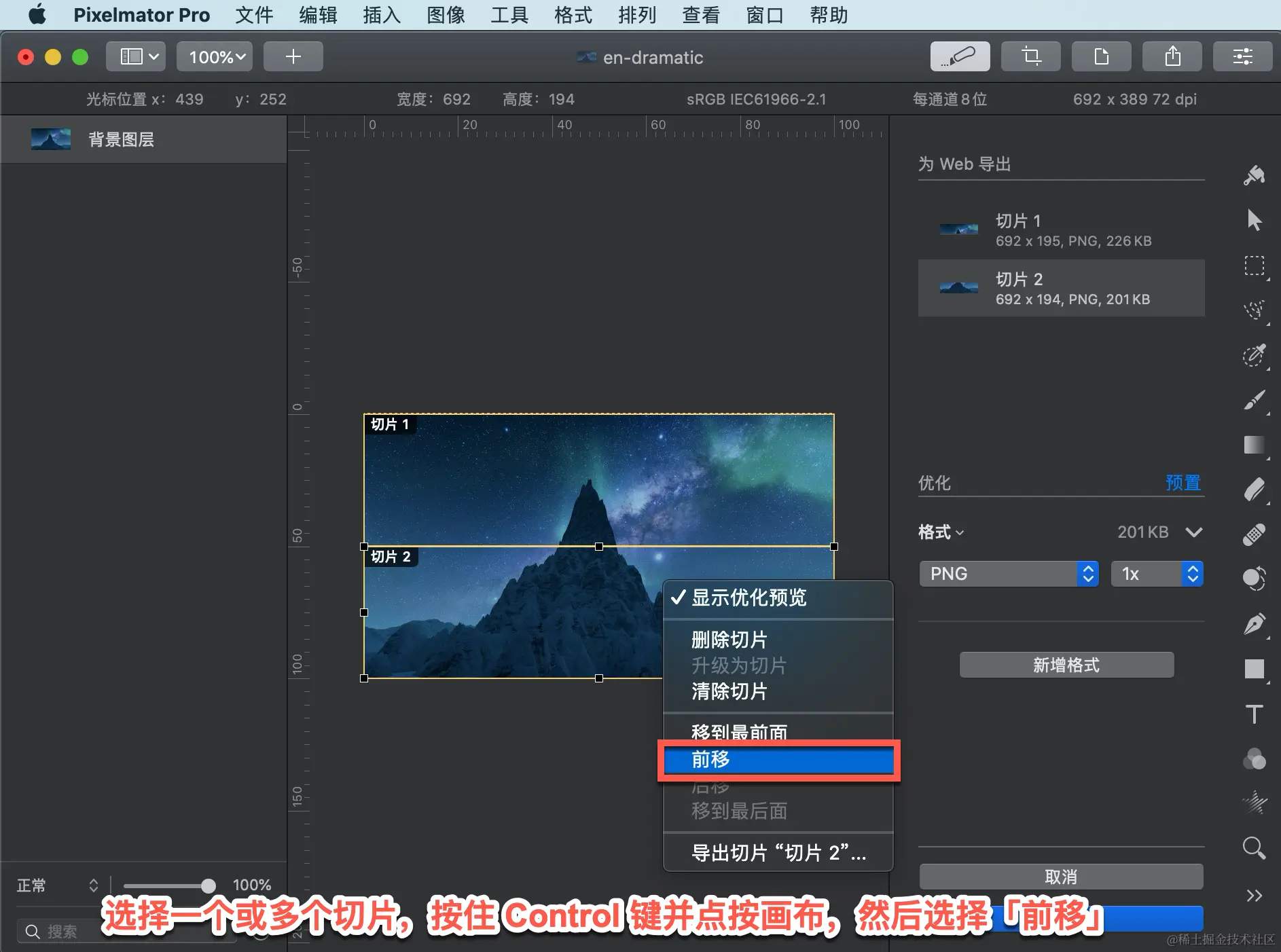
Task: Open the 1x scale dropdown
Action: tap(1157, 574)
